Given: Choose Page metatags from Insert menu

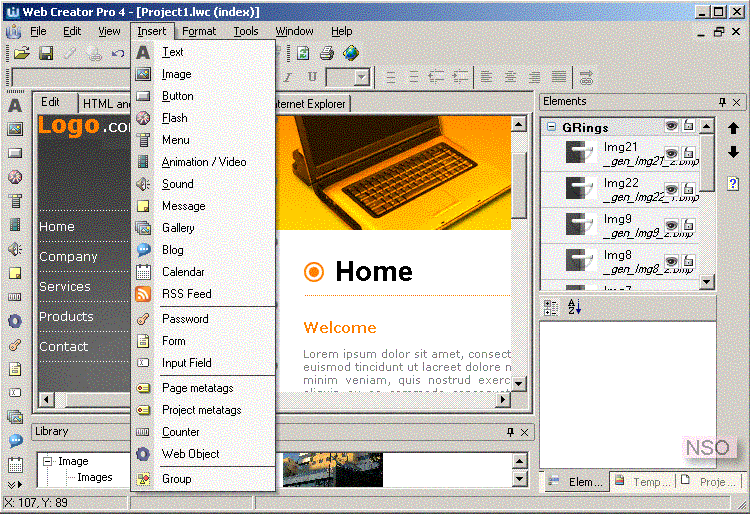Looking at the screenshot, I should click(203, 388).
